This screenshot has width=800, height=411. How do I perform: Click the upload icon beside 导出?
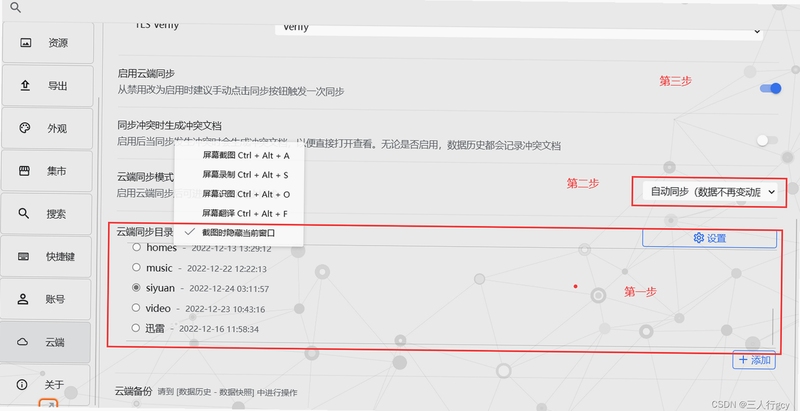click(x=25, y=86)
